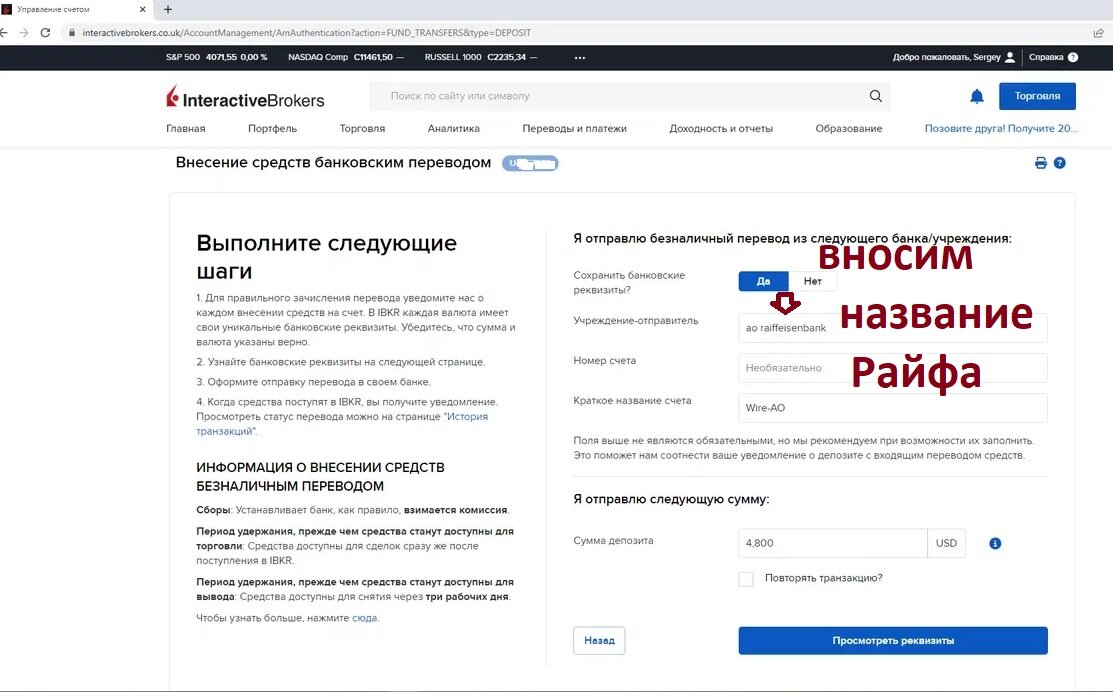Open the Главная menu

pos(186,128)
